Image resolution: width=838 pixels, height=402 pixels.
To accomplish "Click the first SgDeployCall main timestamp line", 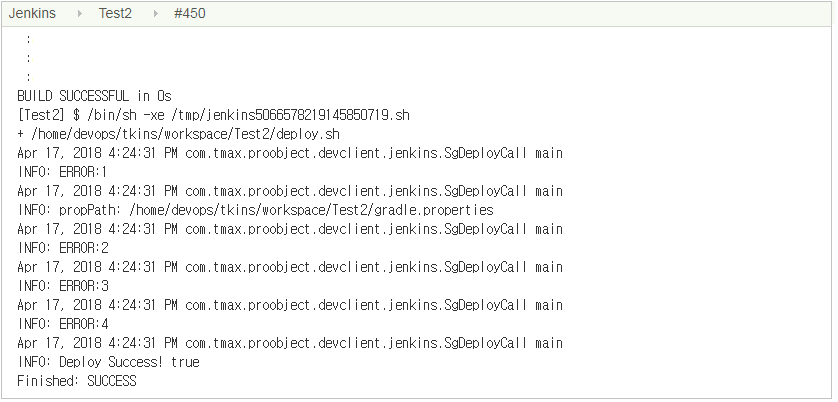I will tap(290, 153).
